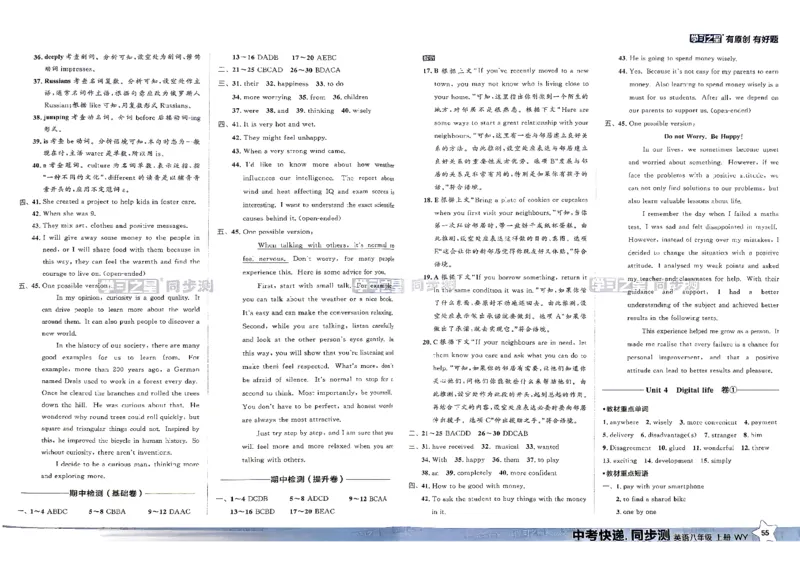Click the essay title "Do not Worry, Be Happy!"
Viewport: 800px width, 566px height.
point(703,136)
